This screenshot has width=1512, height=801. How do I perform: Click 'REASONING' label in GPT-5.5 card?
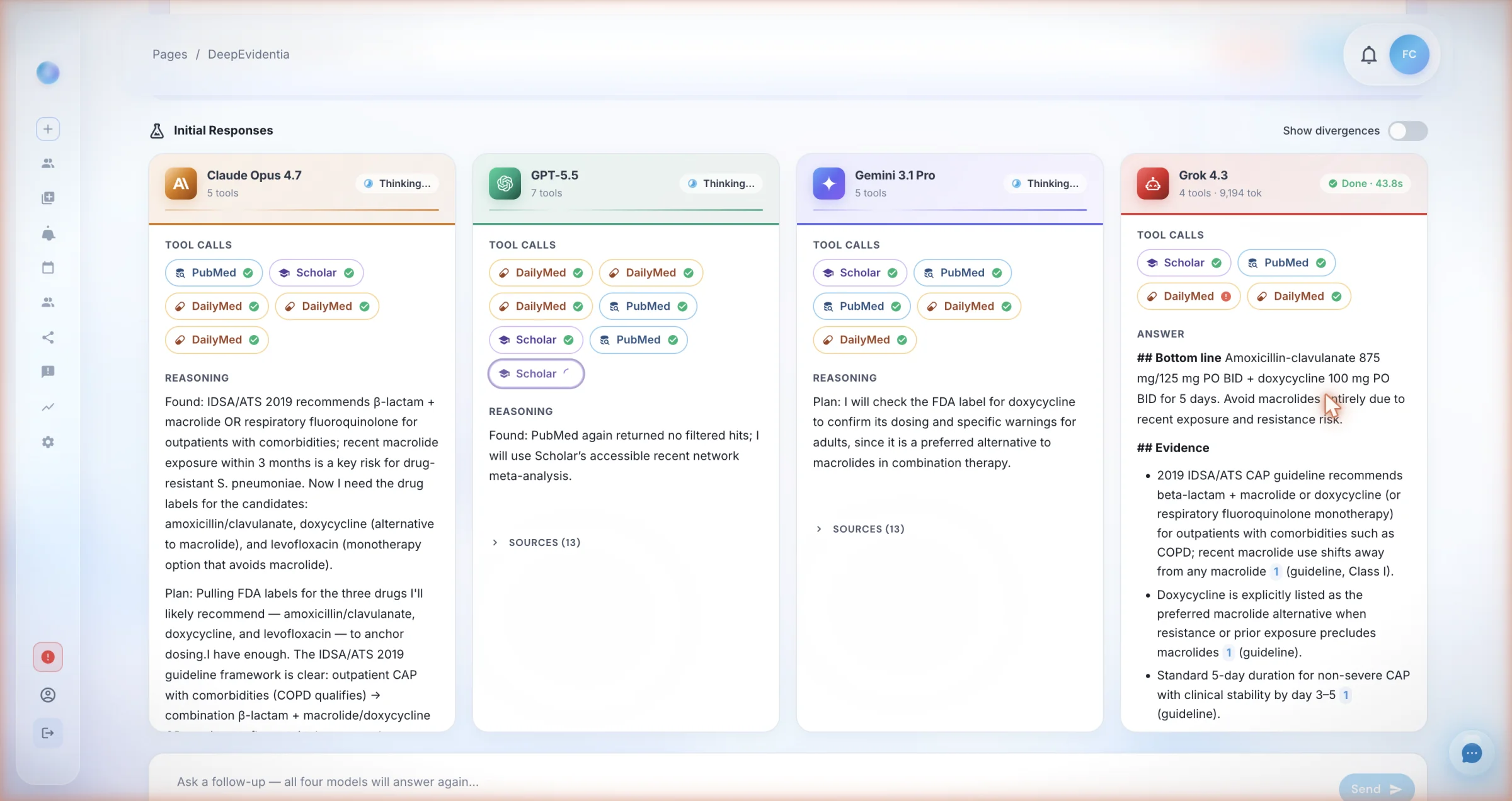tap(520, 411)
